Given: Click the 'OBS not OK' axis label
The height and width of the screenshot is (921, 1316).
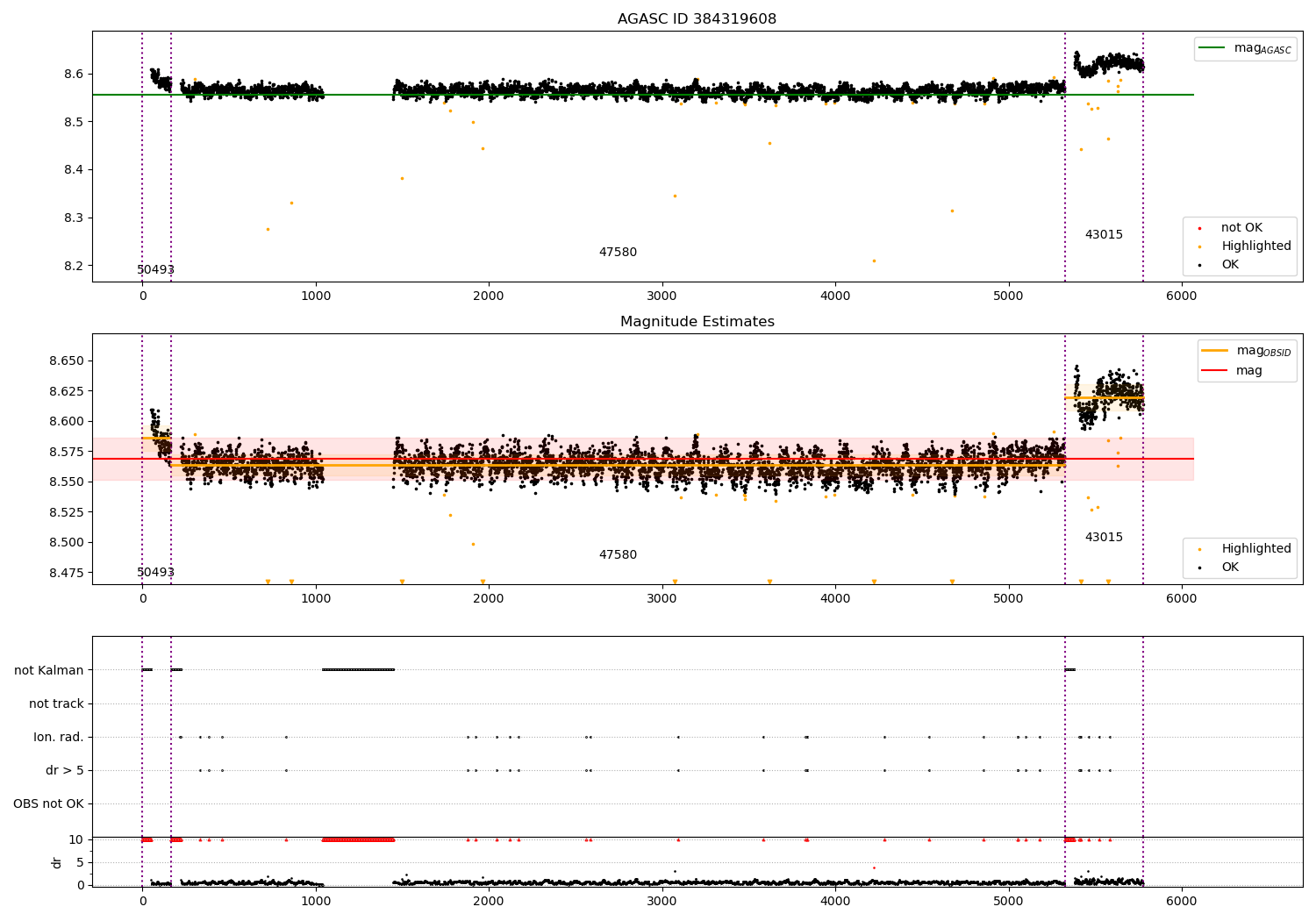Looking at the screenshot, I should (49, 803).
